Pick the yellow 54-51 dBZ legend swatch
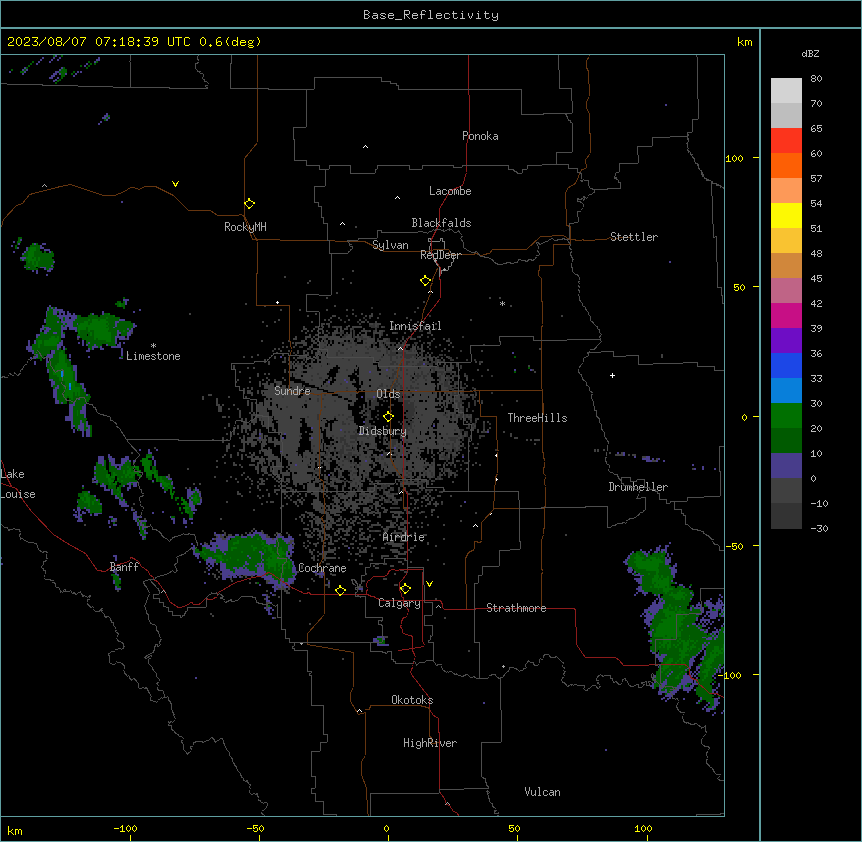Screen dimensions: 862x842 tap(786, 215)
